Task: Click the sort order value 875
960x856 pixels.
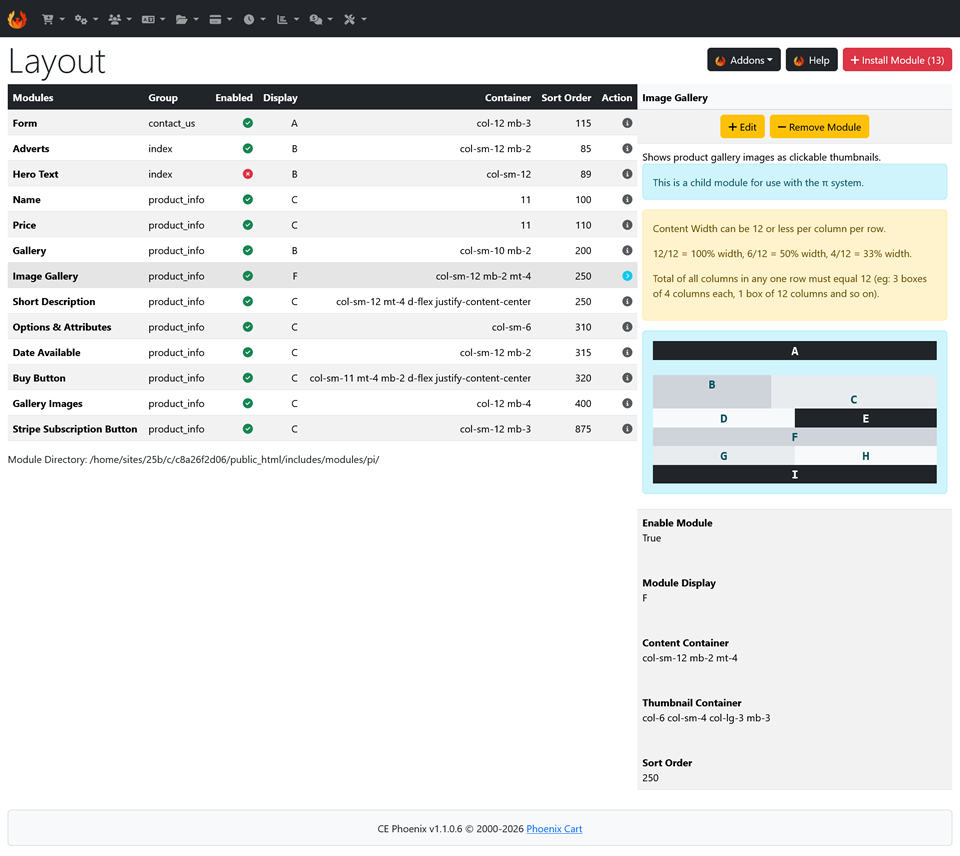Action: click(583, 429)
